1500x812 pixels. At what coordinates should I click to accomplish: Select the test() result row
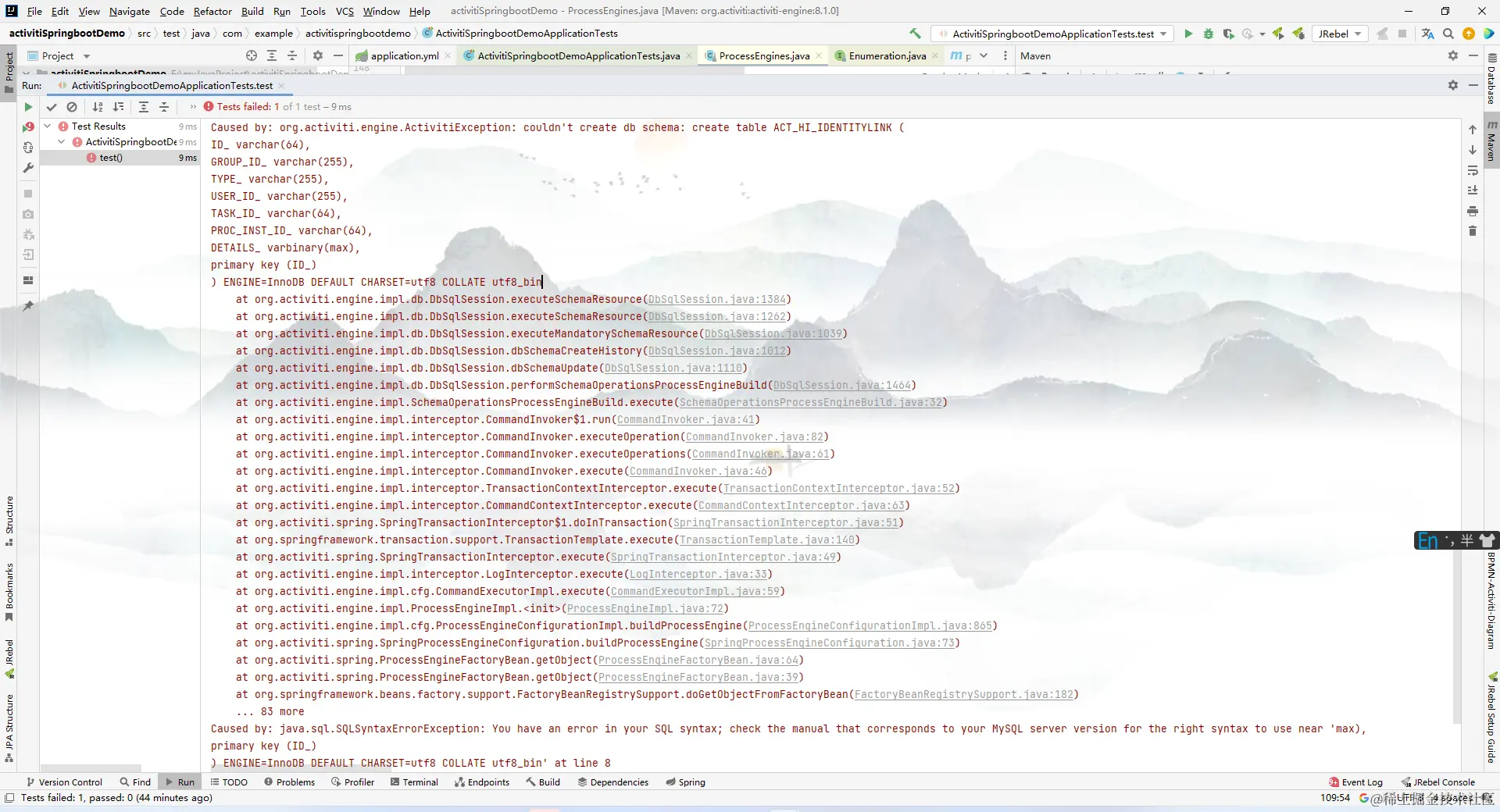click(120, 158)
